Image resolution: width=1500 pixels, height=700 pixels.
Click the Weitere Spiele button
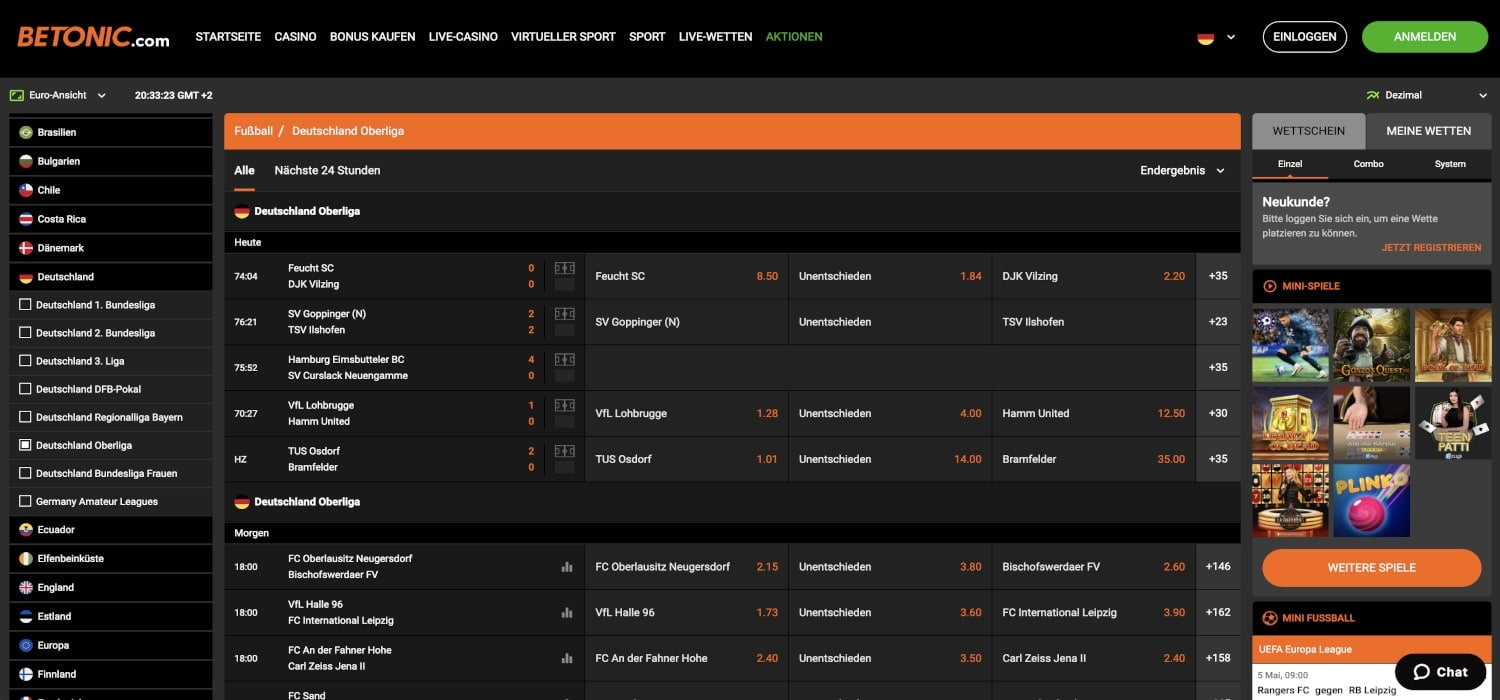click(1372, 568)
